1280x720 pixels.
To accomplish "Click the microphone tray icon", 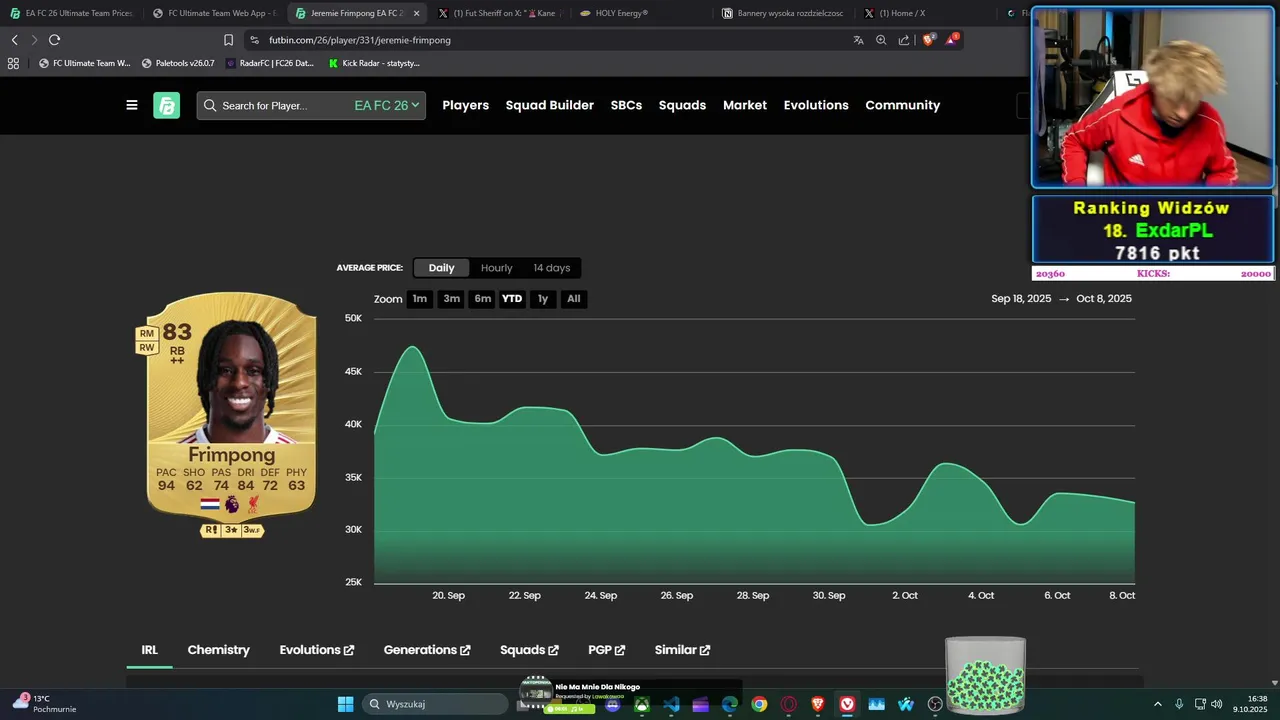I will [x=1179, y=704].
